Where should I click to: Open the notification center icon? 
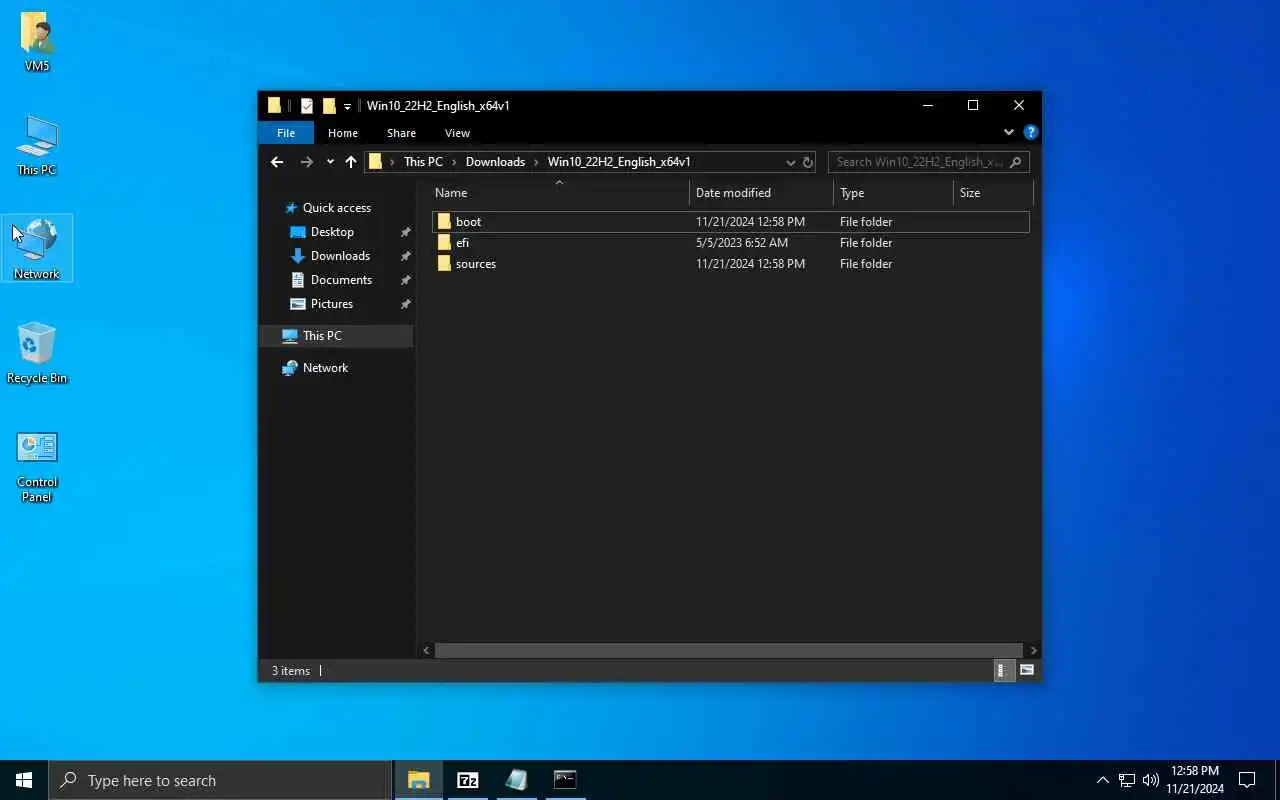[x=1247, y=780]
